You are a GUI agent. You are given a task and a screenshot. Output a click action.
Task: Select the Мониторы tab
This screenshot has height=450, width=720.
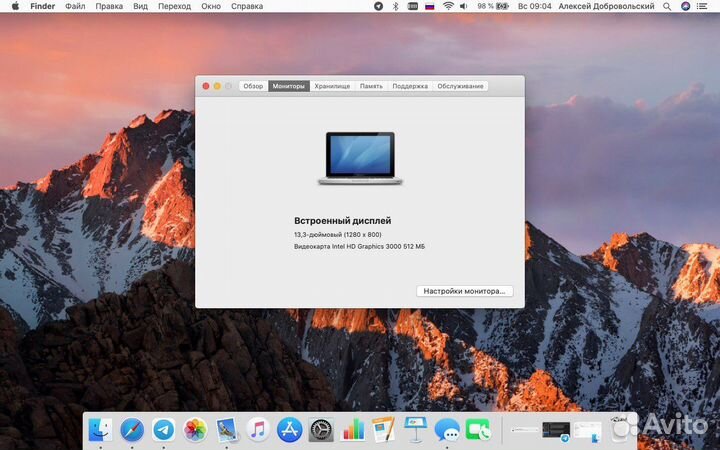click(288, 86)
